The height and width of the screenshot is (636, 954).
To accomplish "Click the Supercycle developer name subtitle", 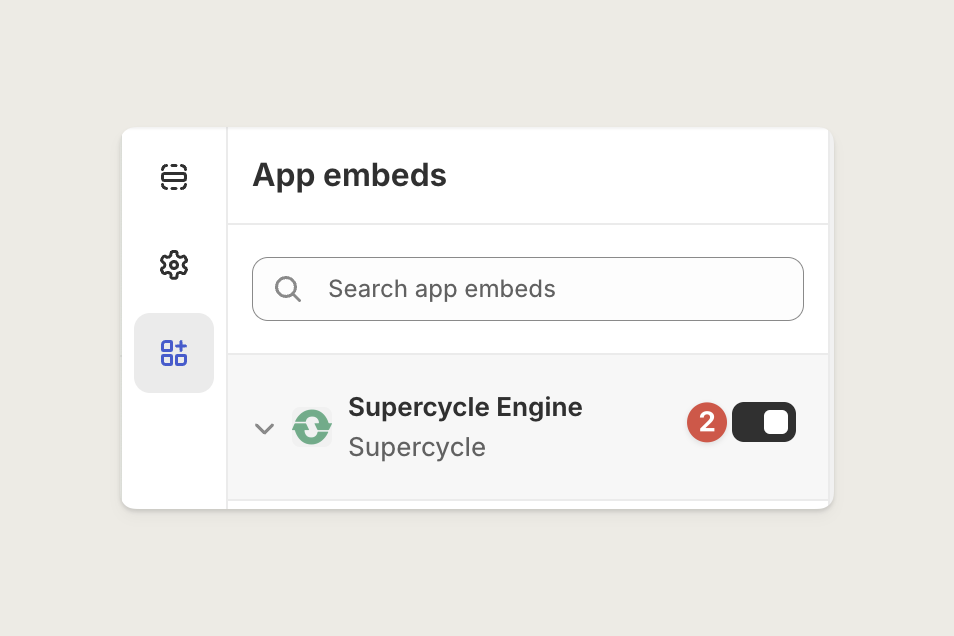I will (417, 447).
